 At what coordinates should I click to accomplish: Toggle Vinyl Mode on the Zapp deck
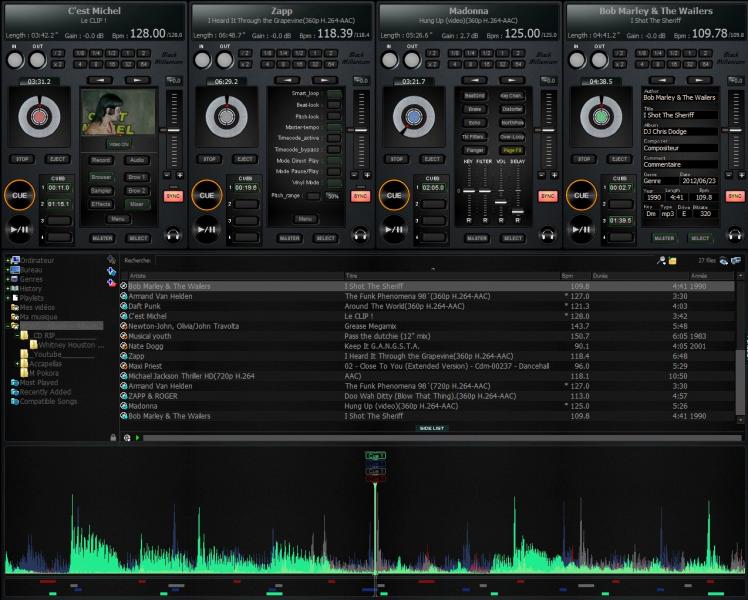click(x=334, y=182)
